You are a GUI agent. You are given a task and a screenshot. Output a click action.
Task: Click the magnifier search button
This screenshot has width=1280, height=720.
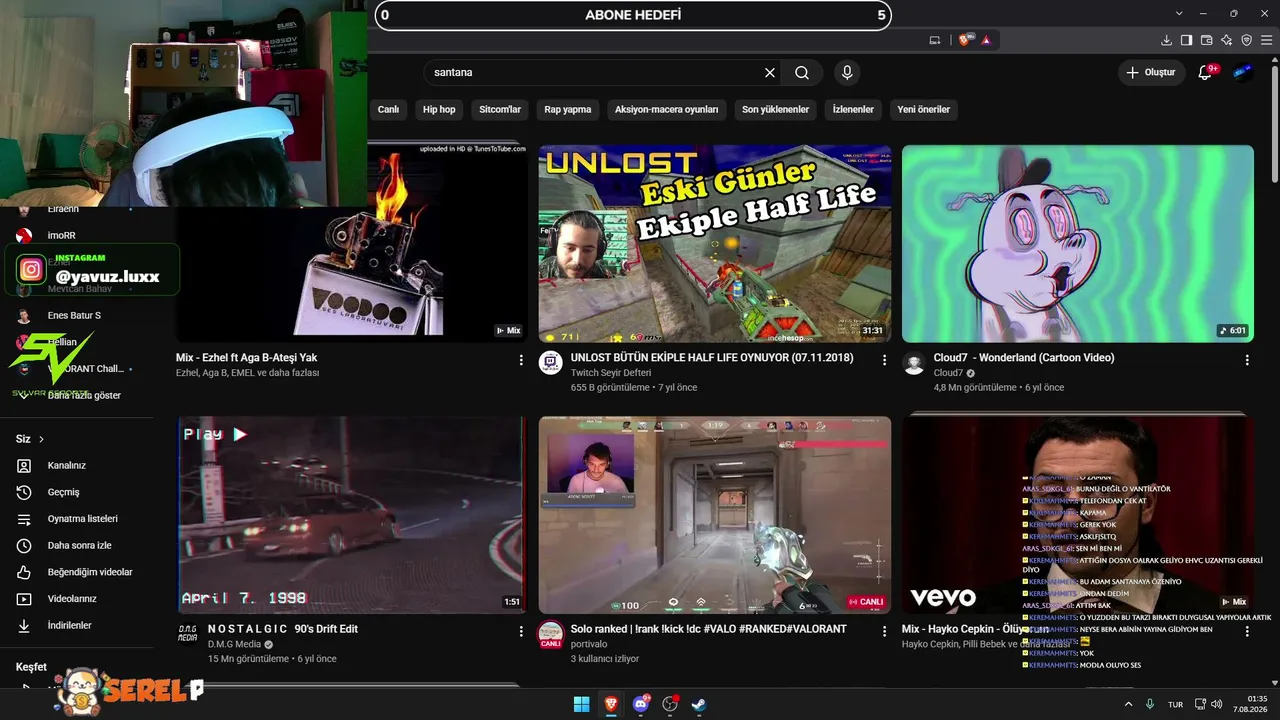[x=802, y=73]
